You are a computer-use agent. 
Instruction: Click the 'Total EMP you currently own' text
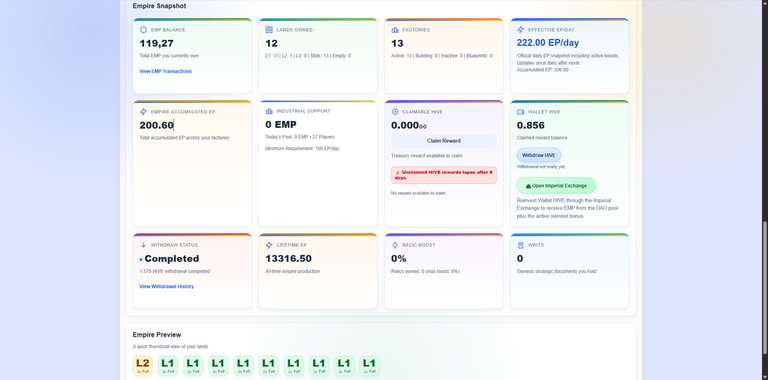pos(169,56)
